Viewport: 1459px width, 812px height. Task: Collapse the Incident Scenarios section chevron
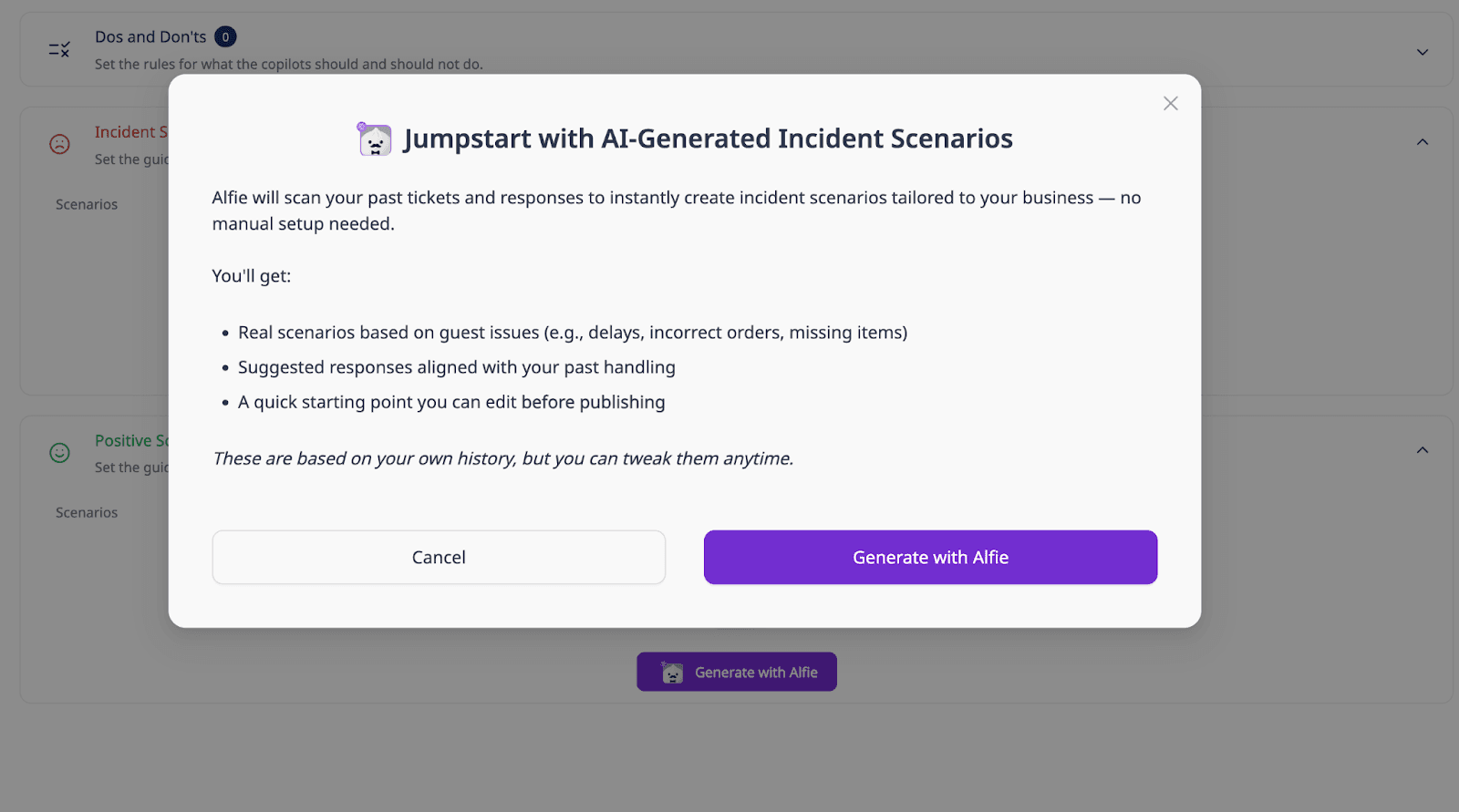tap(1422, 142)
